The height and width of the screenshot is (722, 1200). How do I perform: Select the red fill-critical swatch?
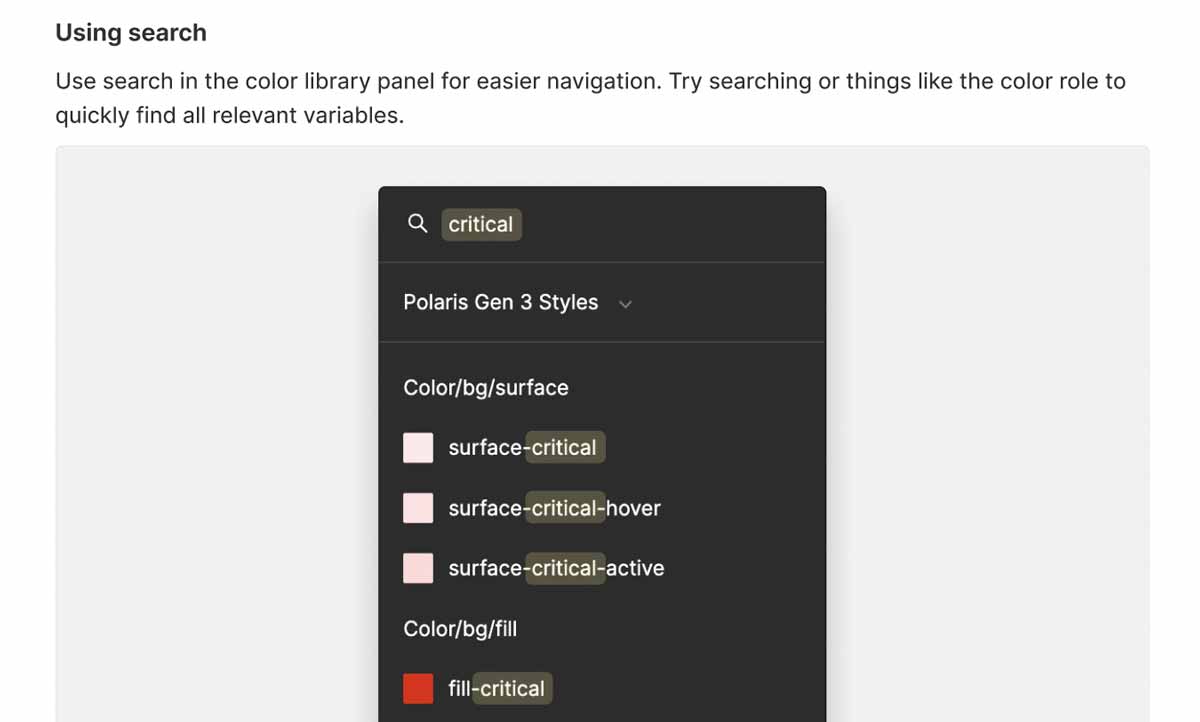418,688
